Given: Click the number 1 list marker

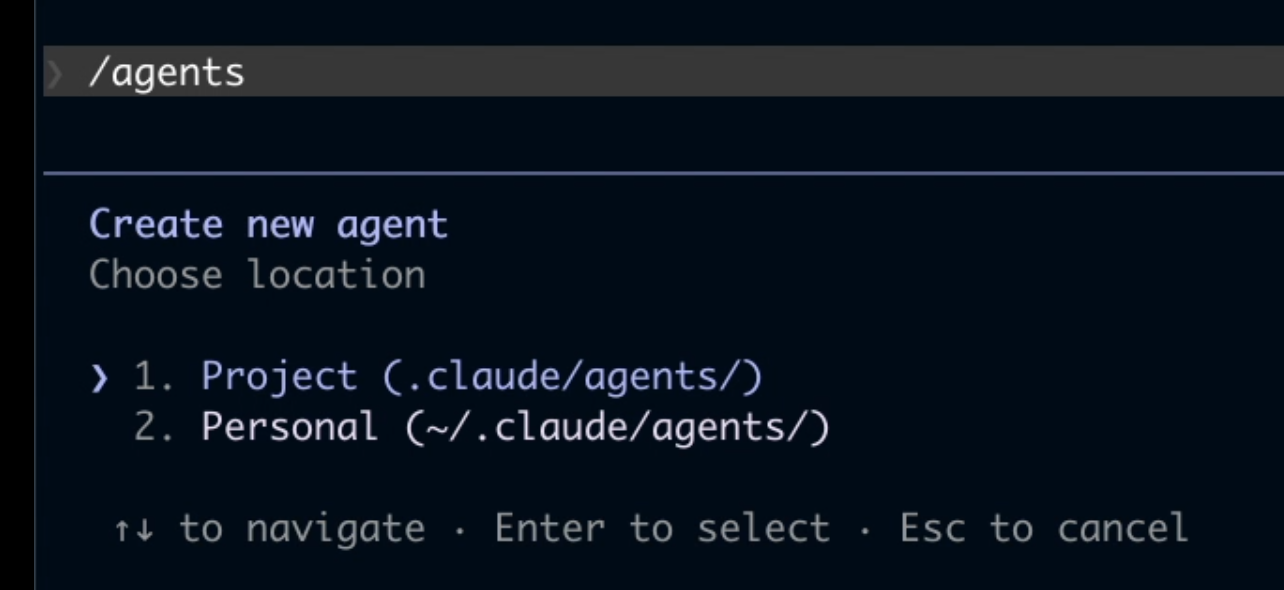Looking at the screenshot, I should point(156,377).
